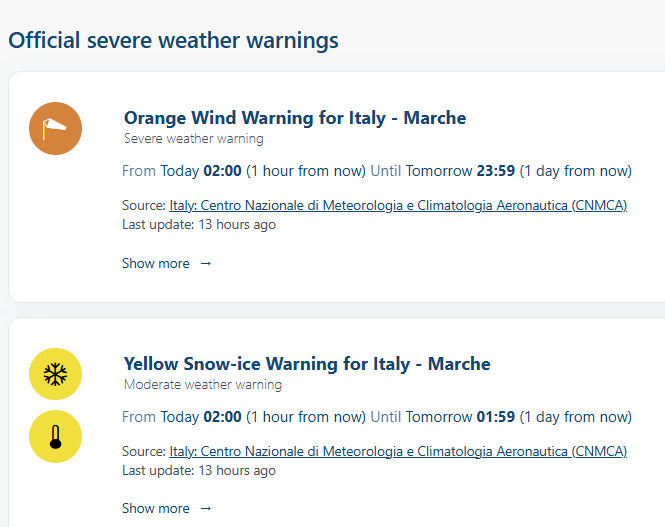The image size is (665, 527).
Task: Expand Show more for Orange Wind Warning
Action: point(156,264)
